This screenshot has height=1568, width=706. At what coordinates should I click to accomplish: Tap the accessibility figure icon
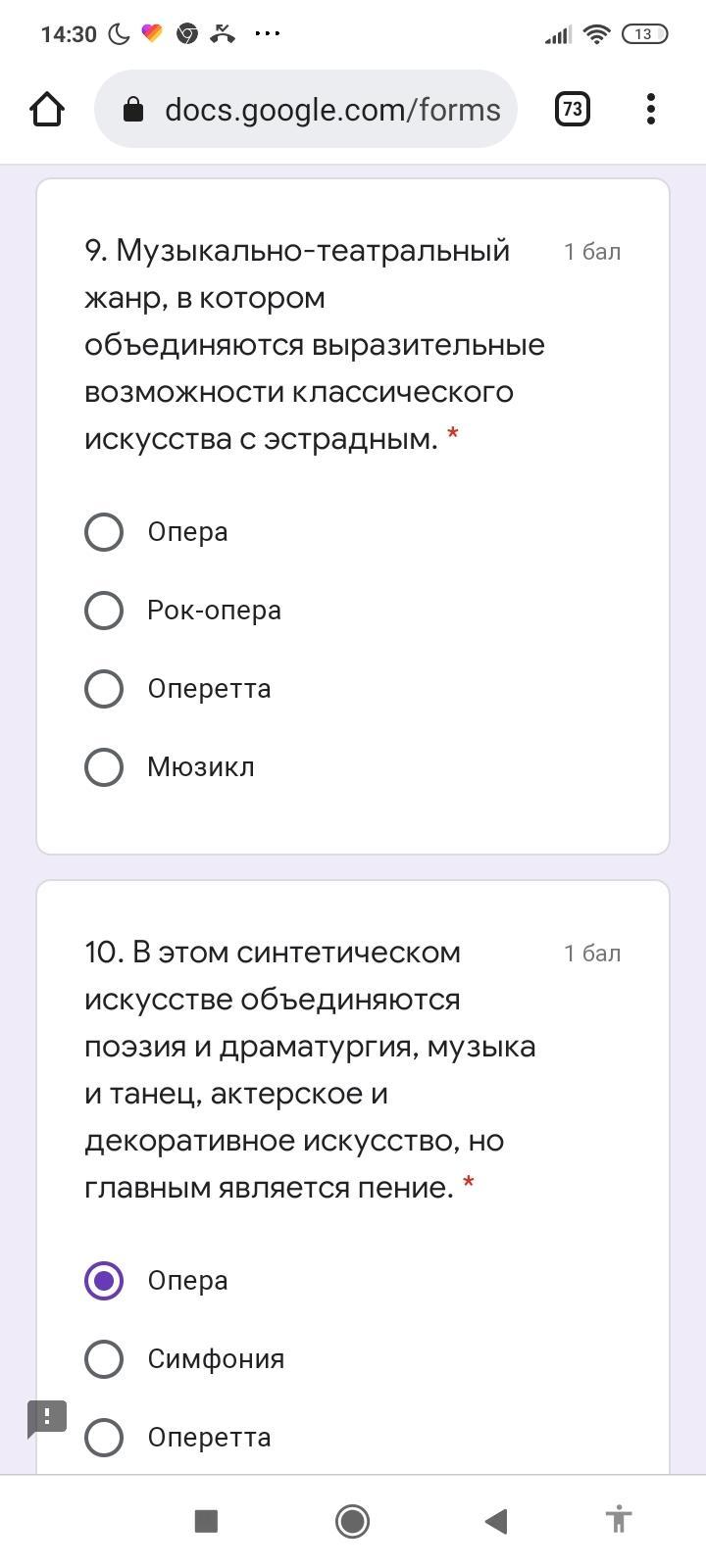coord(618,1520)
